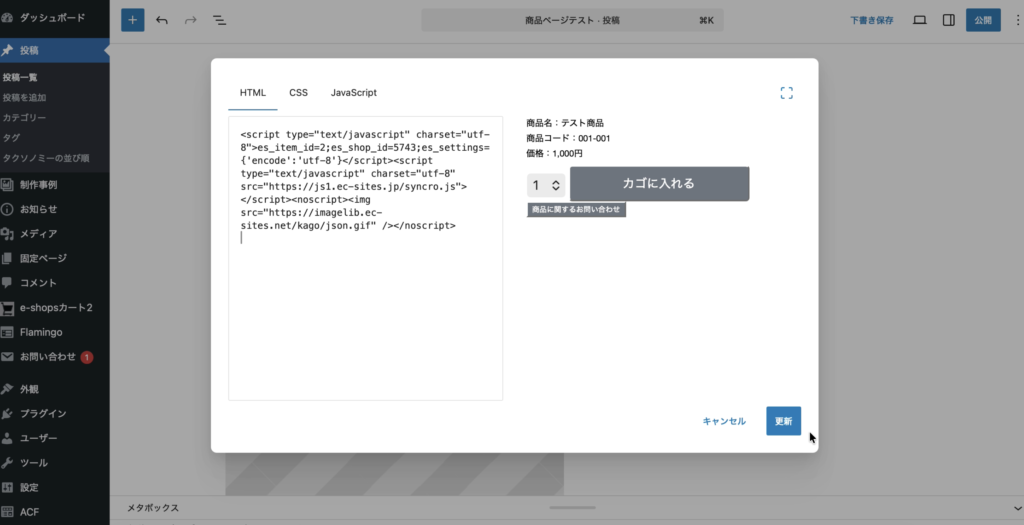Click the 外観 paintbrush icon
The height and width of the screenshot is (525, 1024).
pos(7,389)
